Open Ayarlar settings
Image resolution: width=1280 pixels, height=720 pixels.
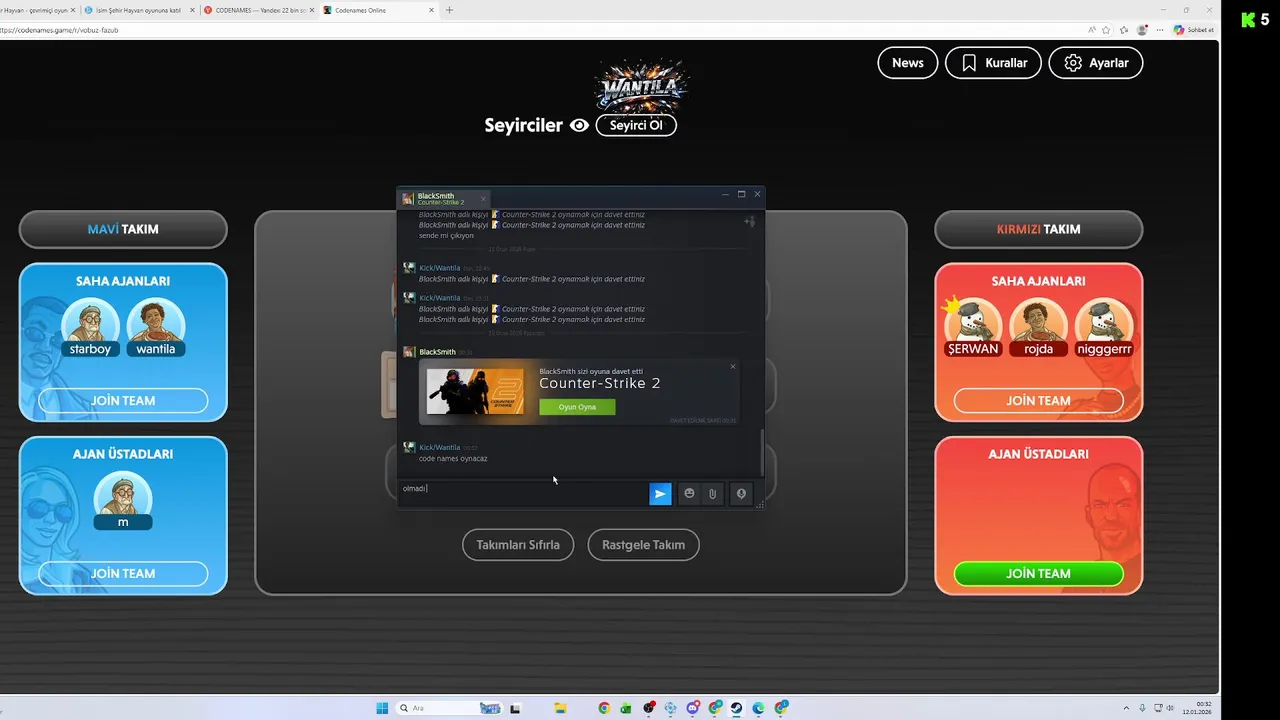[x=1096, y=63]
